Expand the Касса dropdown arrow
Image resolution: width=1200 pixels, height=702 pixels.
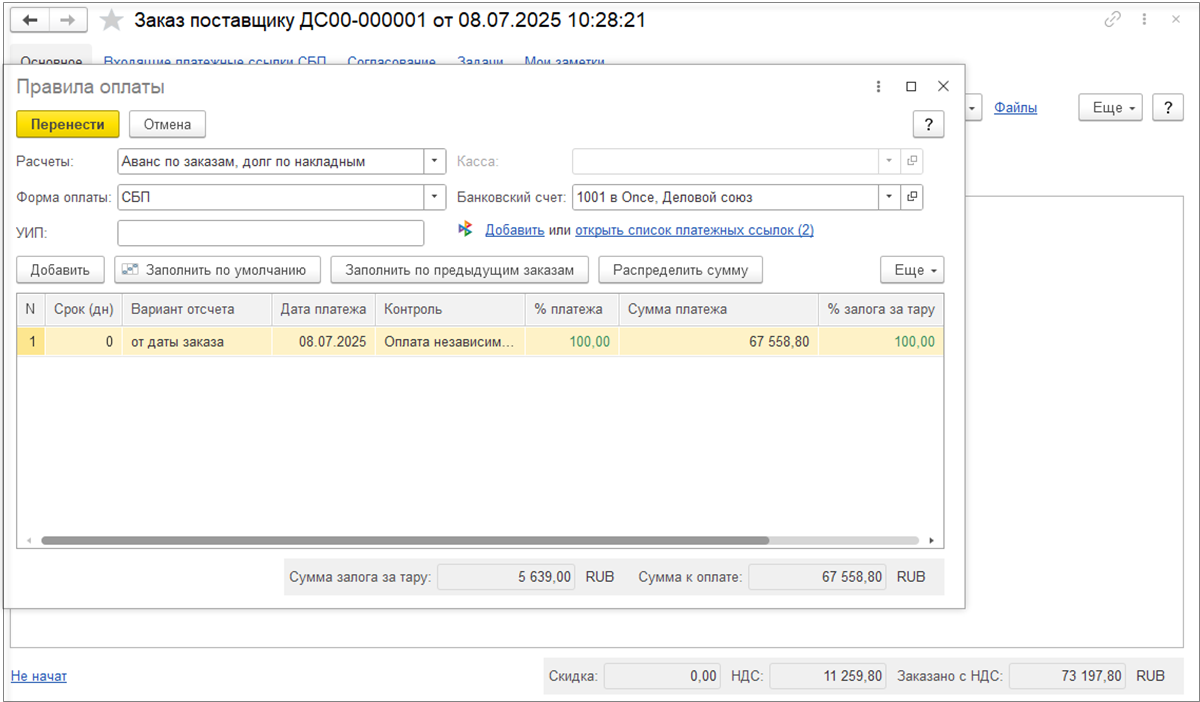(x=890, y=161)
